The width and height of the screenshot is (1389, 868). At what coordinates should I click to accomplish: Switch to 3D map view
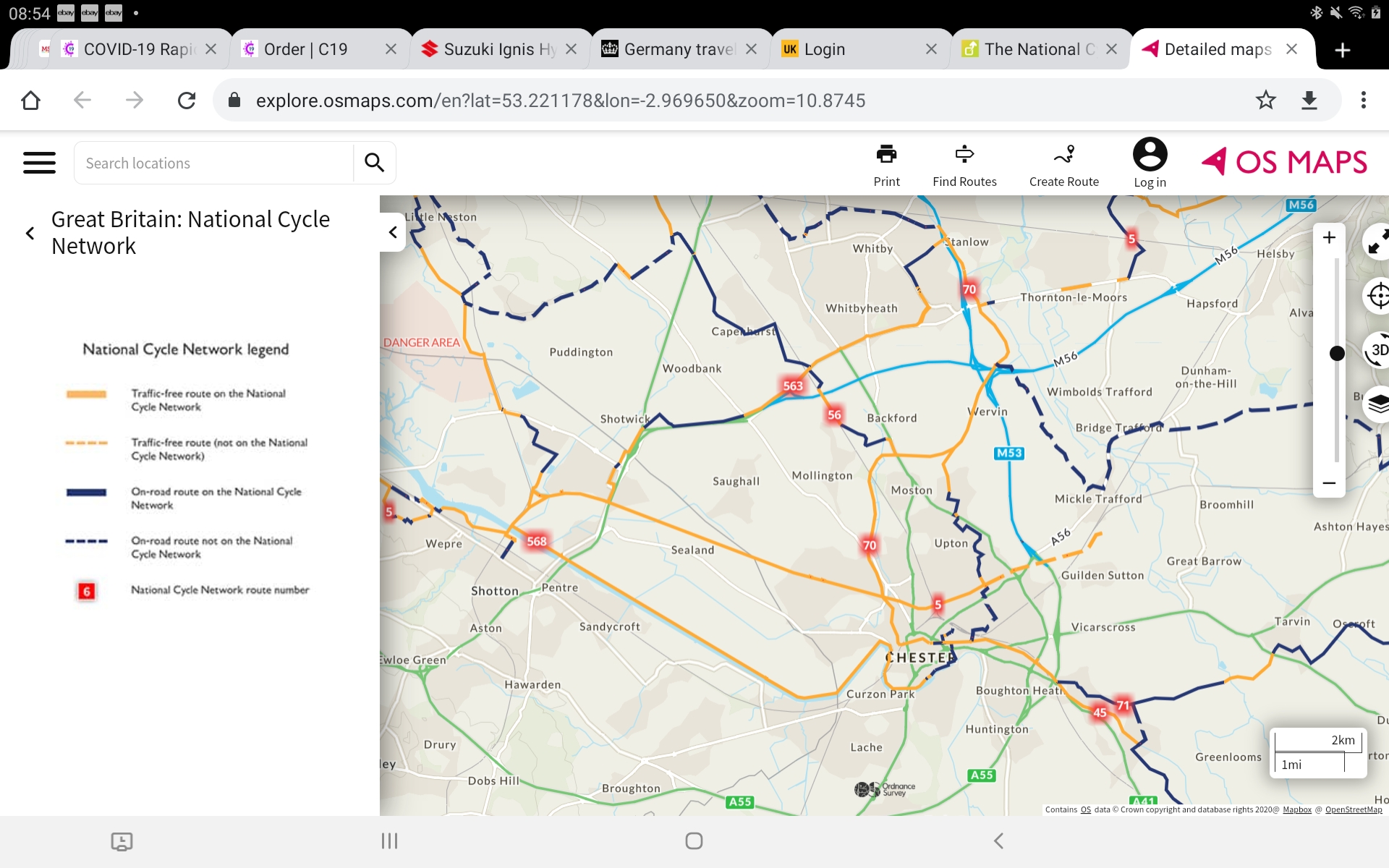coord(1377,350)
